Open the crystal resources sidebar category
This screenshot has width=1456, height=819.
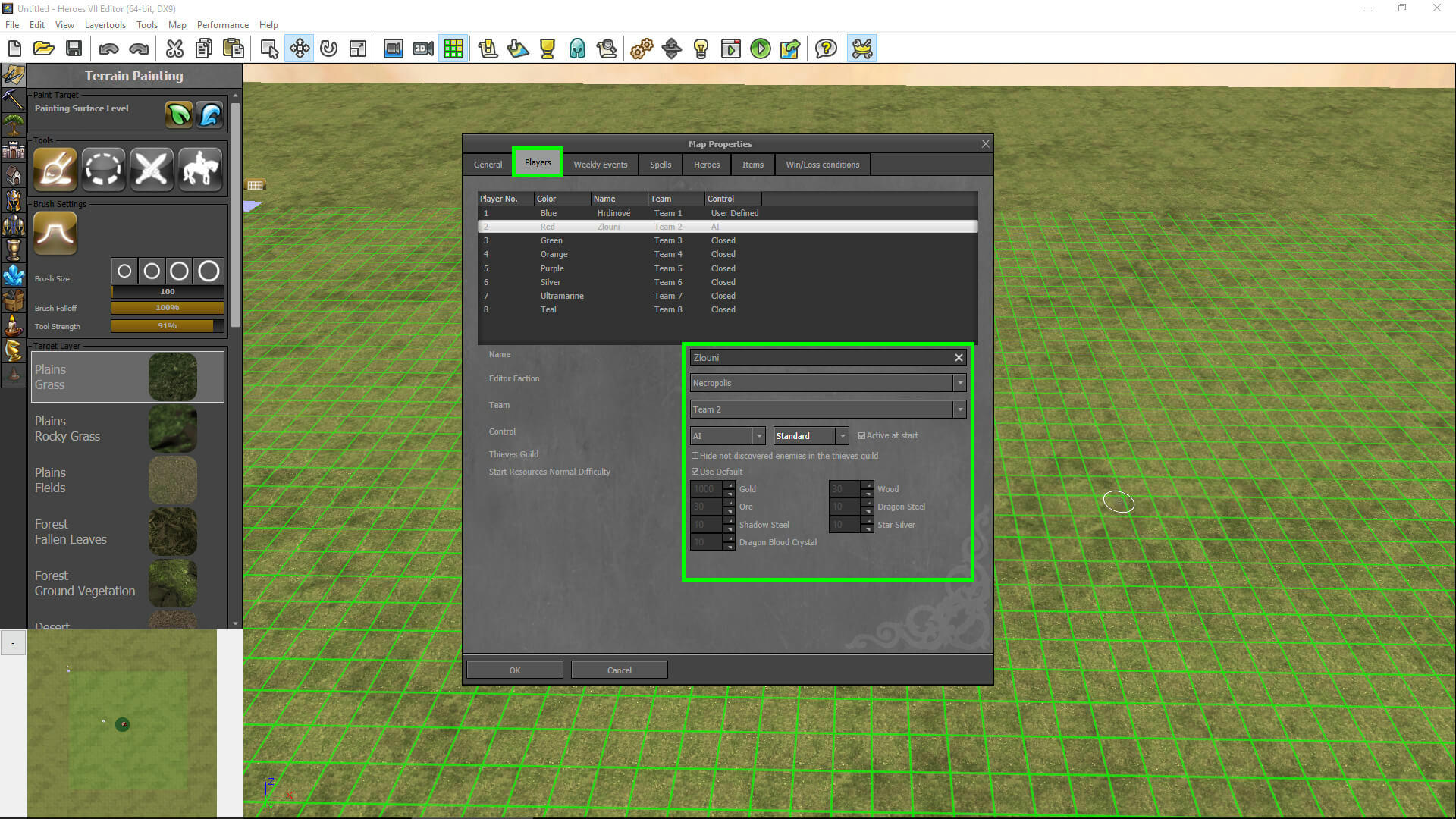13,275
